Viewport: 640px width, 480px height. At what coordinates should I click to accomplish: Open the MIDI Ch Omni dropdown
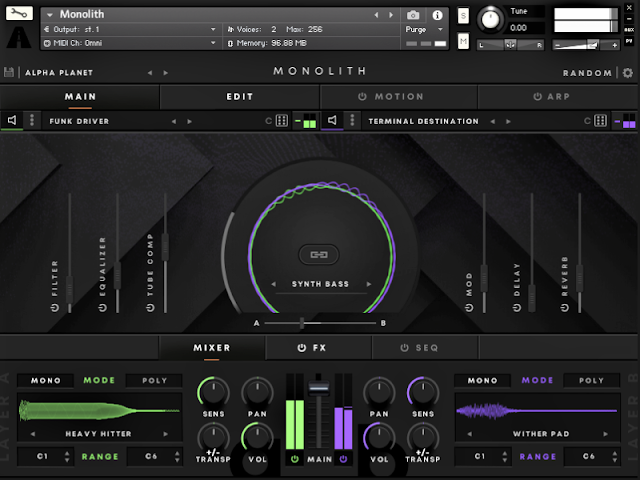point(130,43)
